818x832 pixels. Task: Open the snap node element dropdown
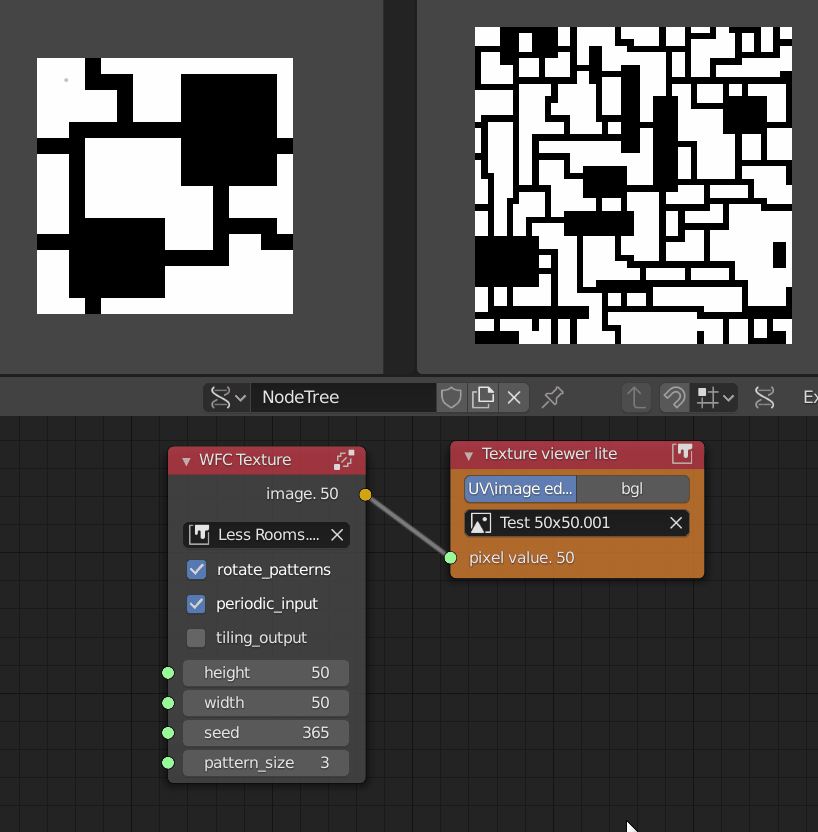(716, 397)
